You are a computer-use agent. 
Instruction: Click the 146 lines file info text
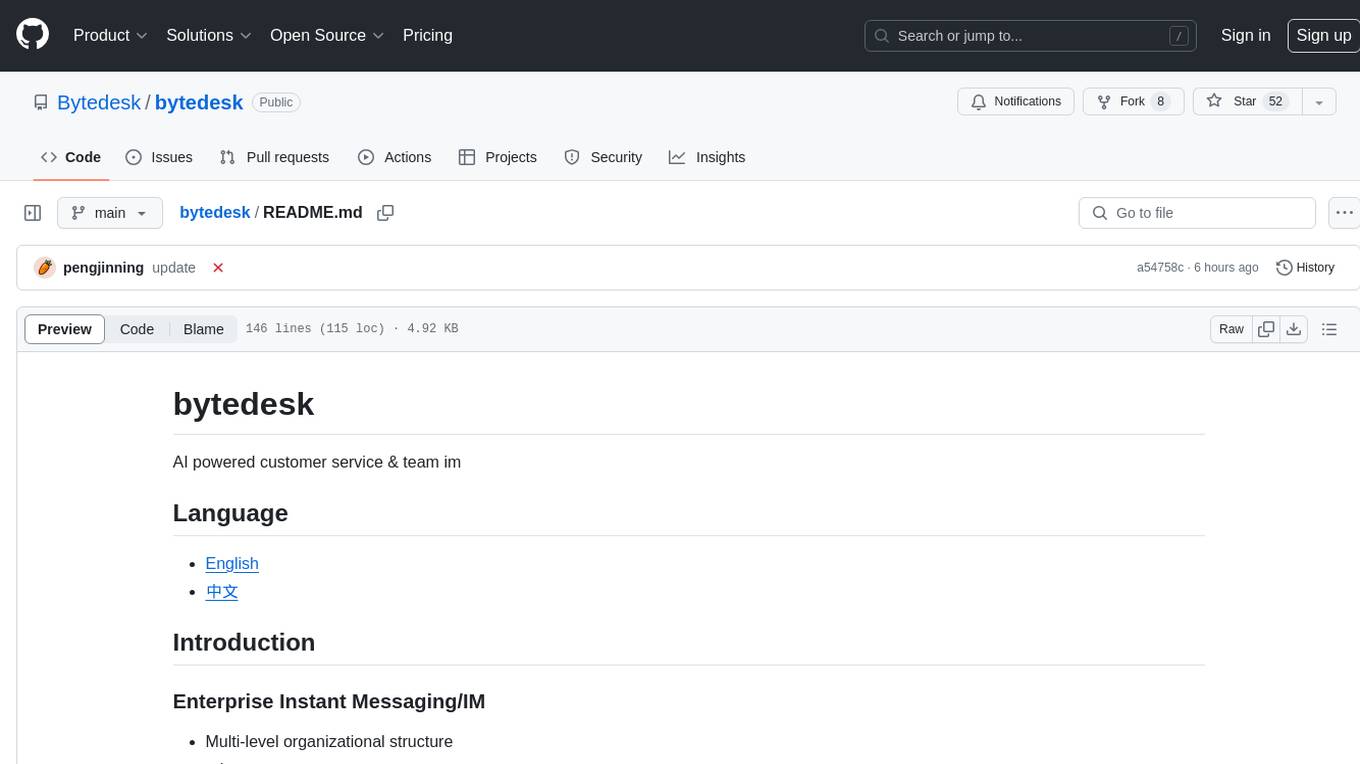pyautogui.click(x=352, y=329)
